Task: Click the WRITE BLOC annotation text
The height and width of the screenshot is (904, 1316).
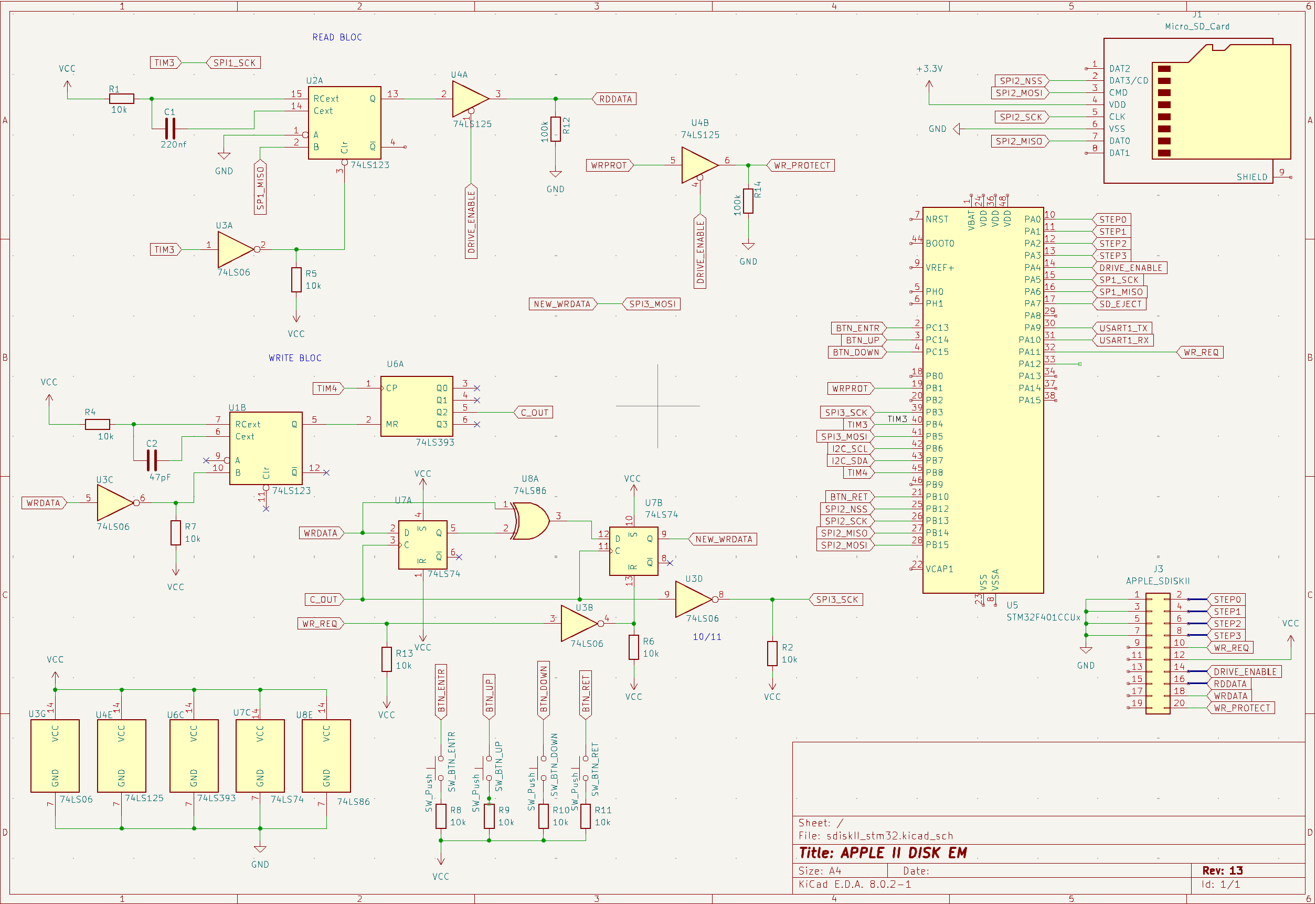Action: pyautogui.click(x=295, y=358)
